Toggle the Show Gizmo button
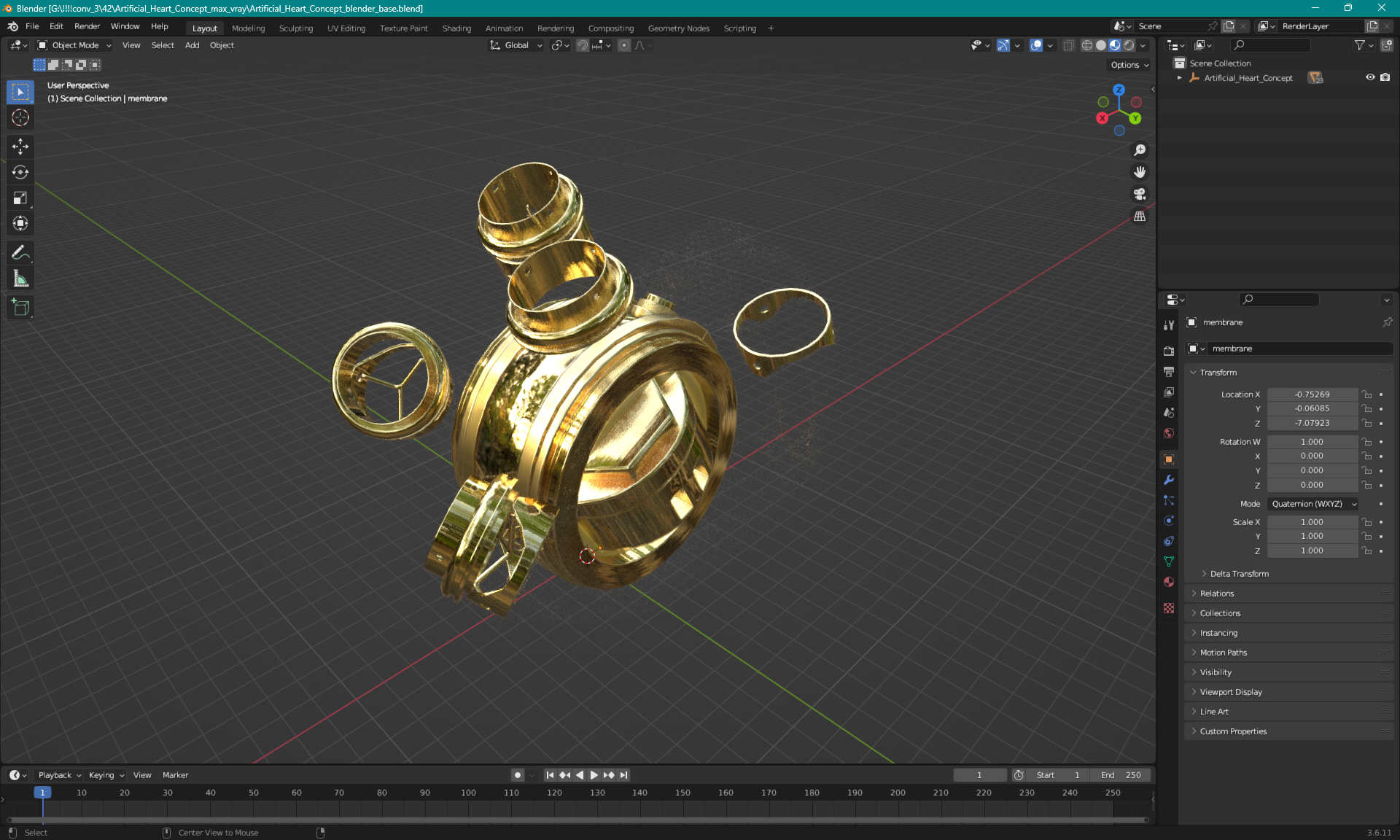 coord(1003,45)
